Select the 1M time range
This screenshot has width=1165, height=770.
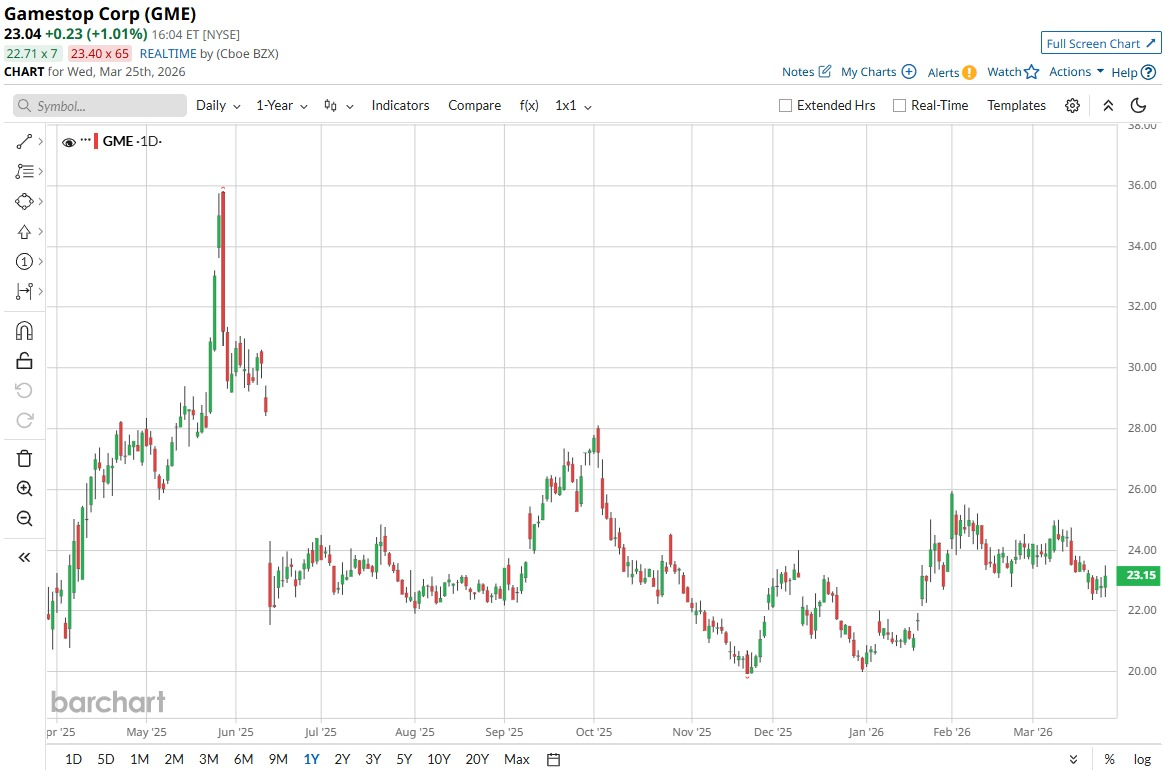tap(140, 759)
